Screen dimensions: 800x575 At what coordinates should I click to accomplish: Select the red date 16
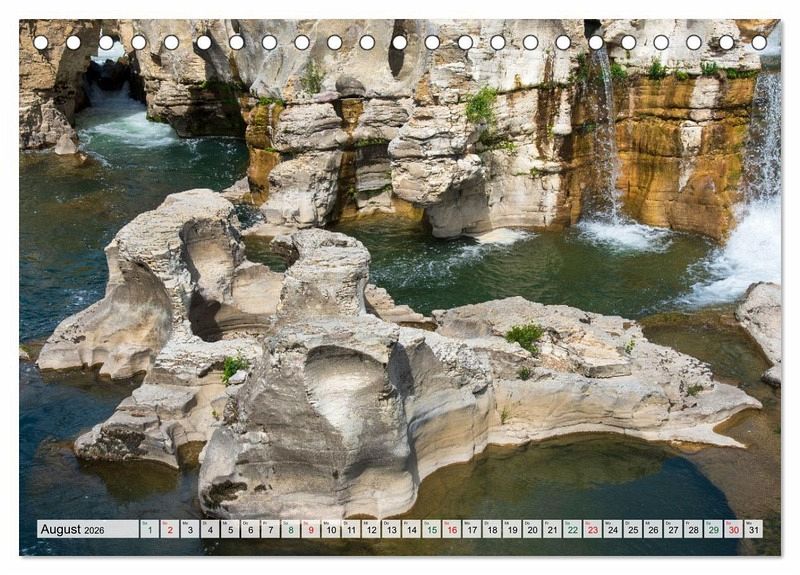pyautogui.click(x=451, y=529)
